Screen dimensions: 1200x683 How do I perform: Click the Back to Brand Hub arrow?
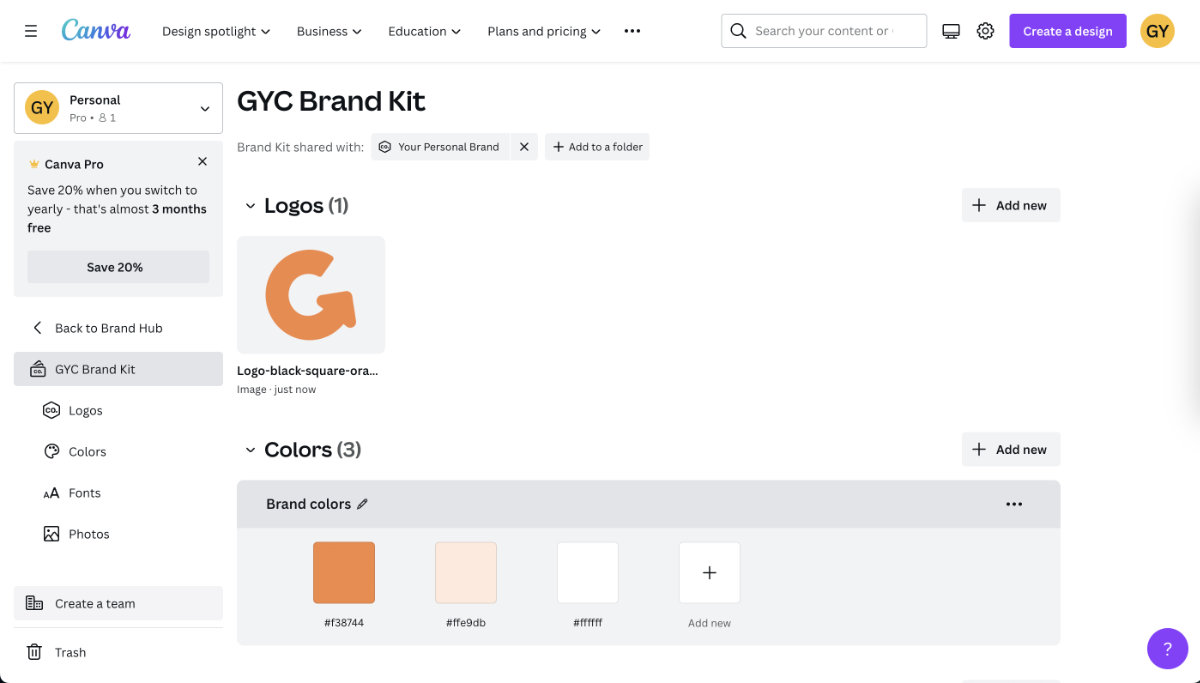click(x=37, y=328)
